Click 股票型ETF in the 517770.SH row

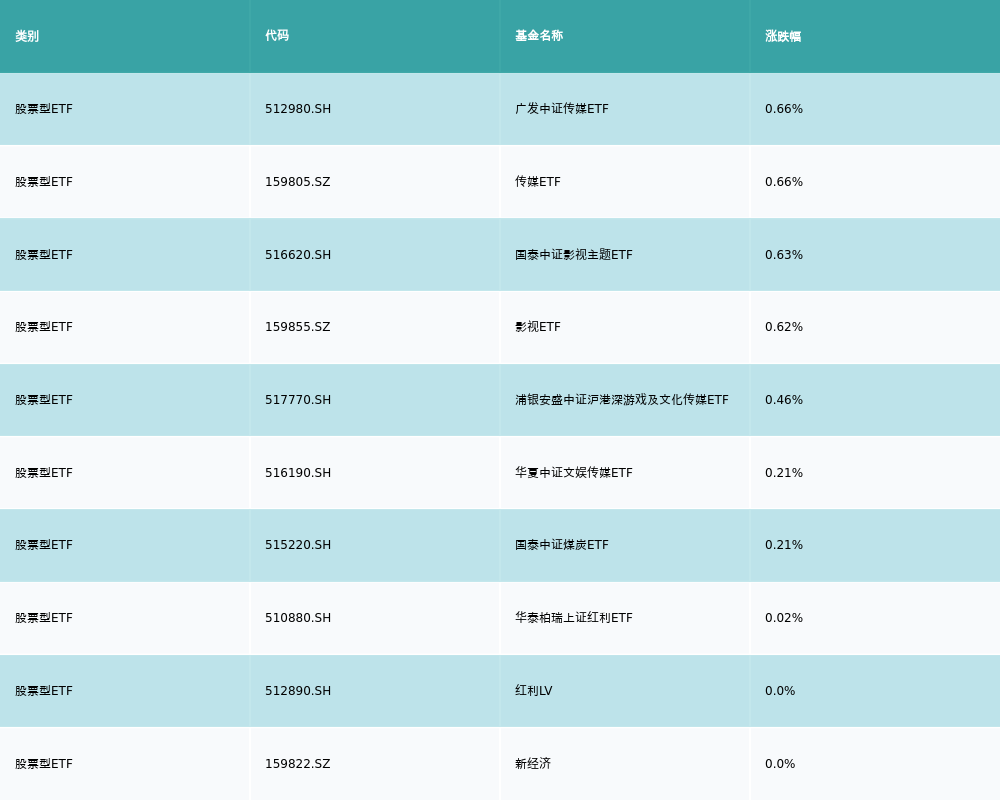pyautogui.click(x=44, y=400)
